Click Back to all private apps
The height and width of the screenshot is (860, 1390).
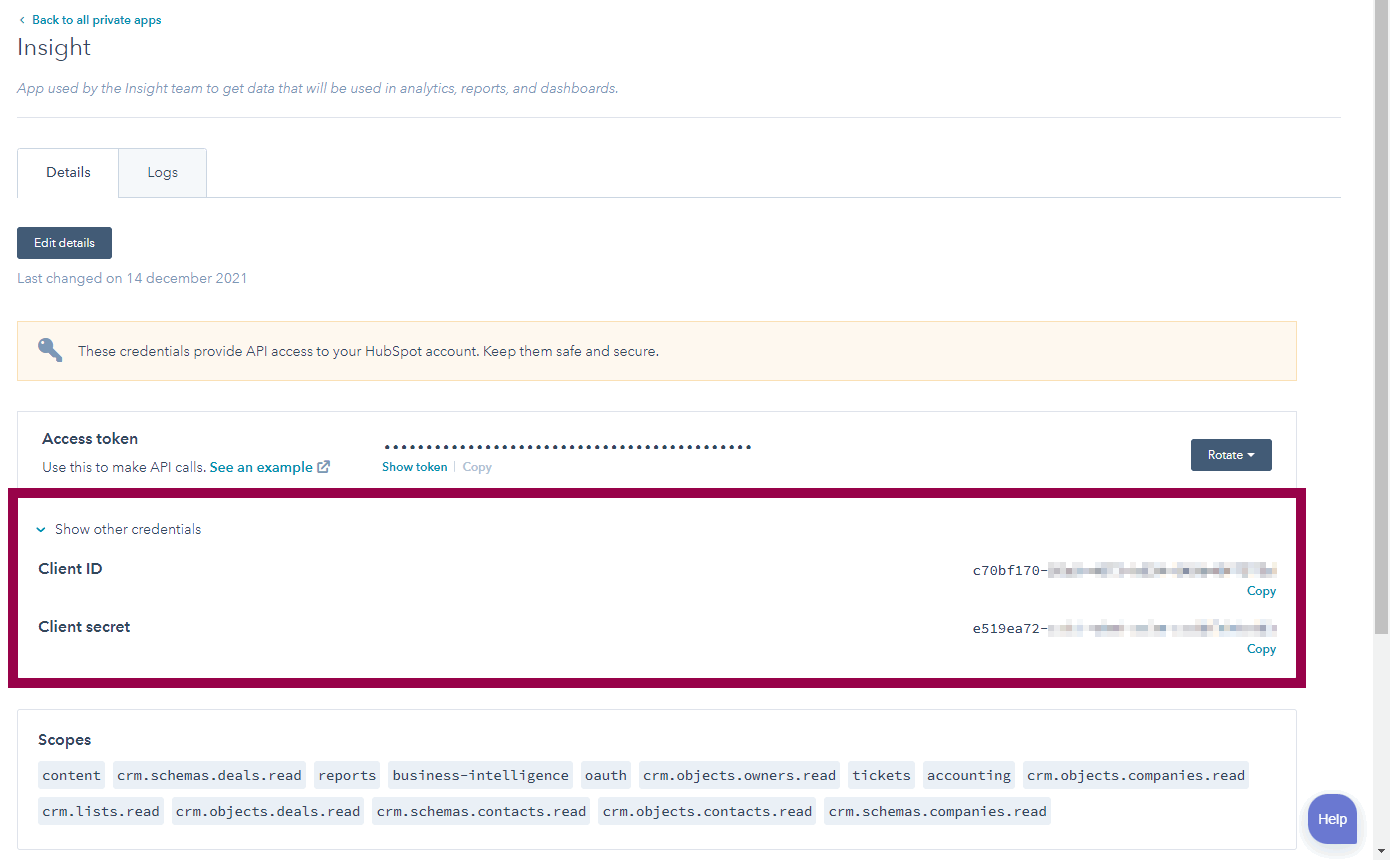[x=97, y=19]
